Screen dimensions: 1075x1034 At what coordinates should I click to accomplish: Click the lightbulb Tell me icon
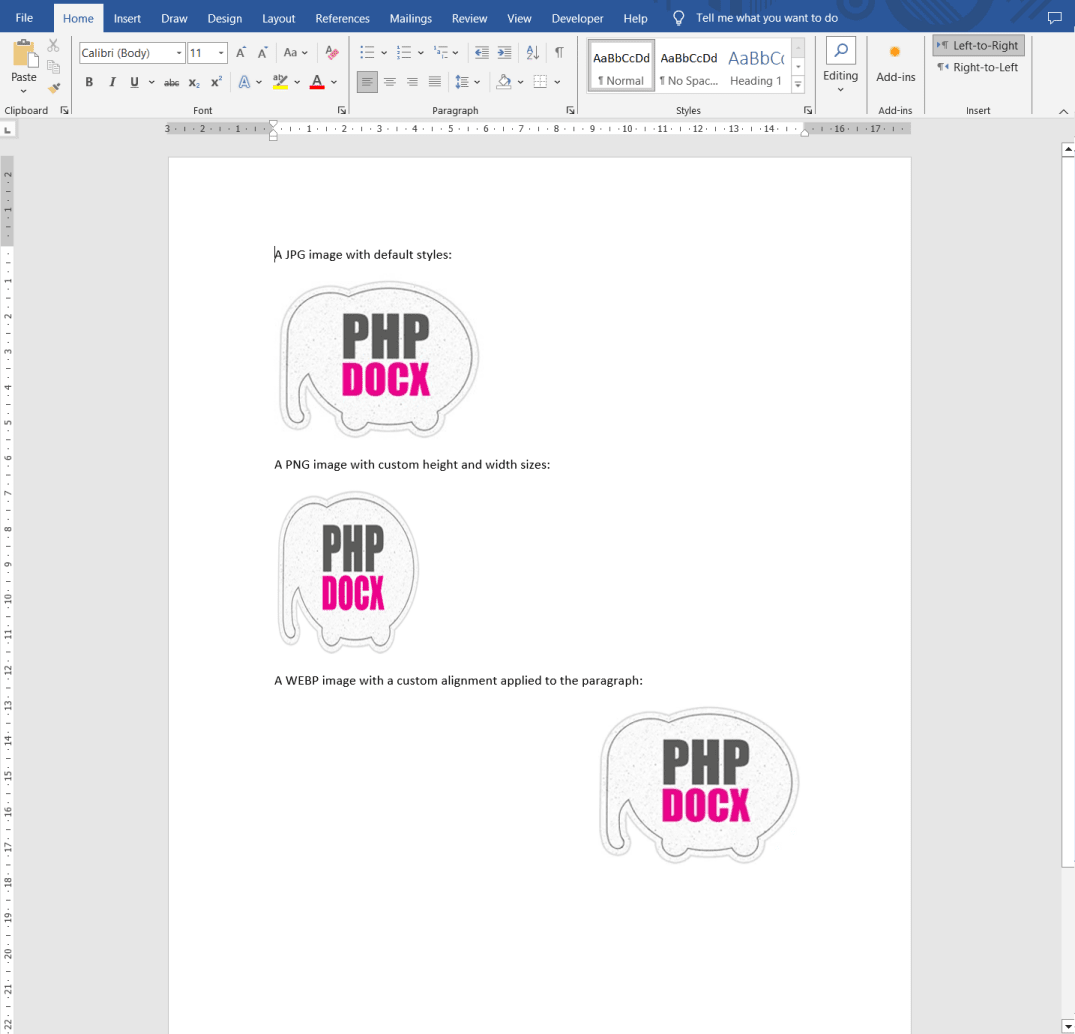click(x=678, y=18)
